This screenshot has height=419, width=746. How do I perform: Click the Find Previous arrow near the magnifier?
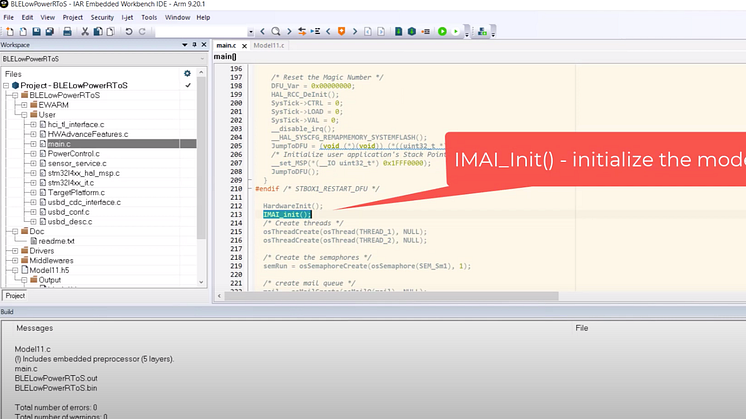click(x=263, y=31)
